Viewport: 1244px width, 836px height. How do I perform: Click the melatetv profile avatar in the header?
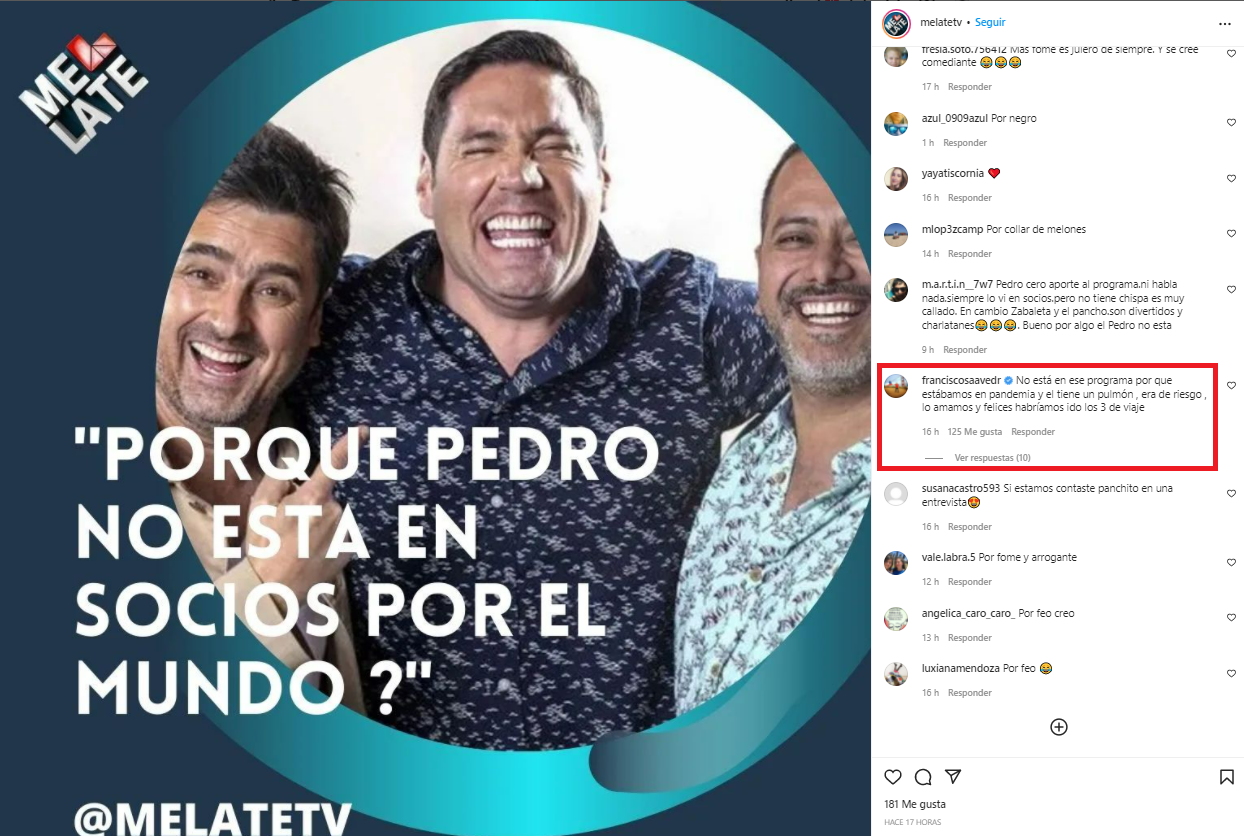(x=895, y=22)
